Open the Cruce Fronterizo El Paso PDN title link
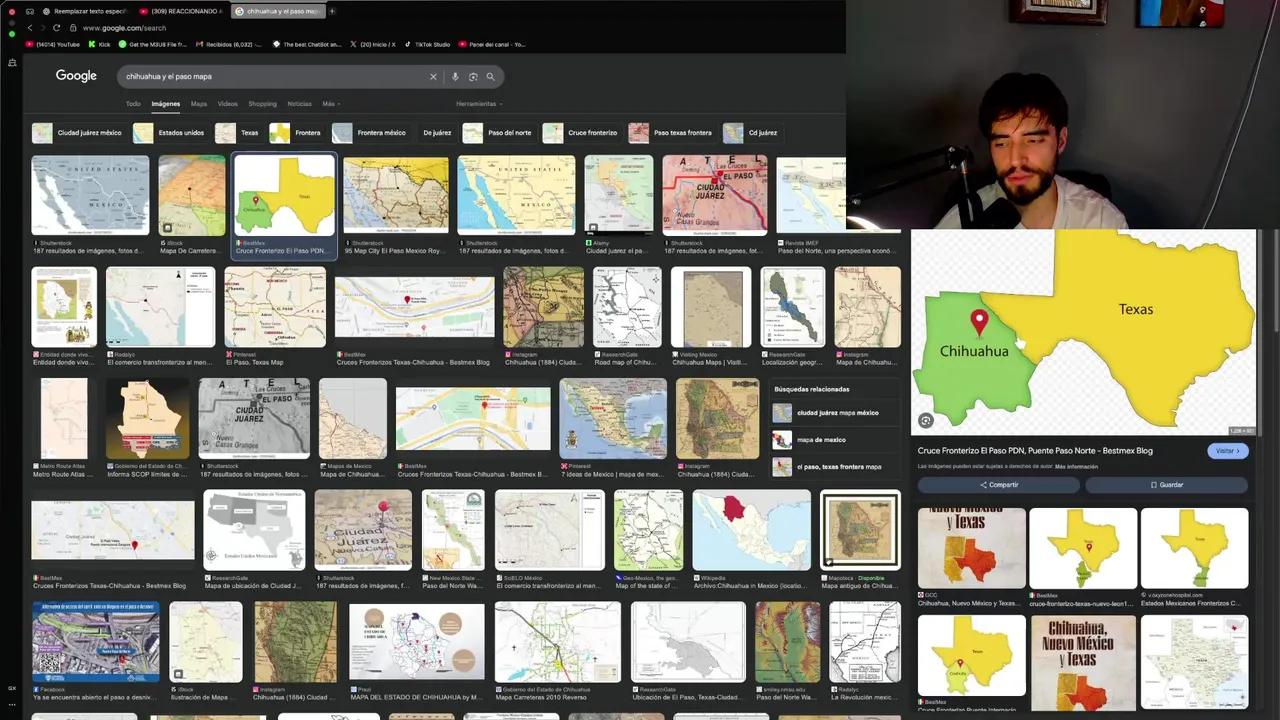Viewport: 1280px width, 720px height. (x=1035, y=451)
